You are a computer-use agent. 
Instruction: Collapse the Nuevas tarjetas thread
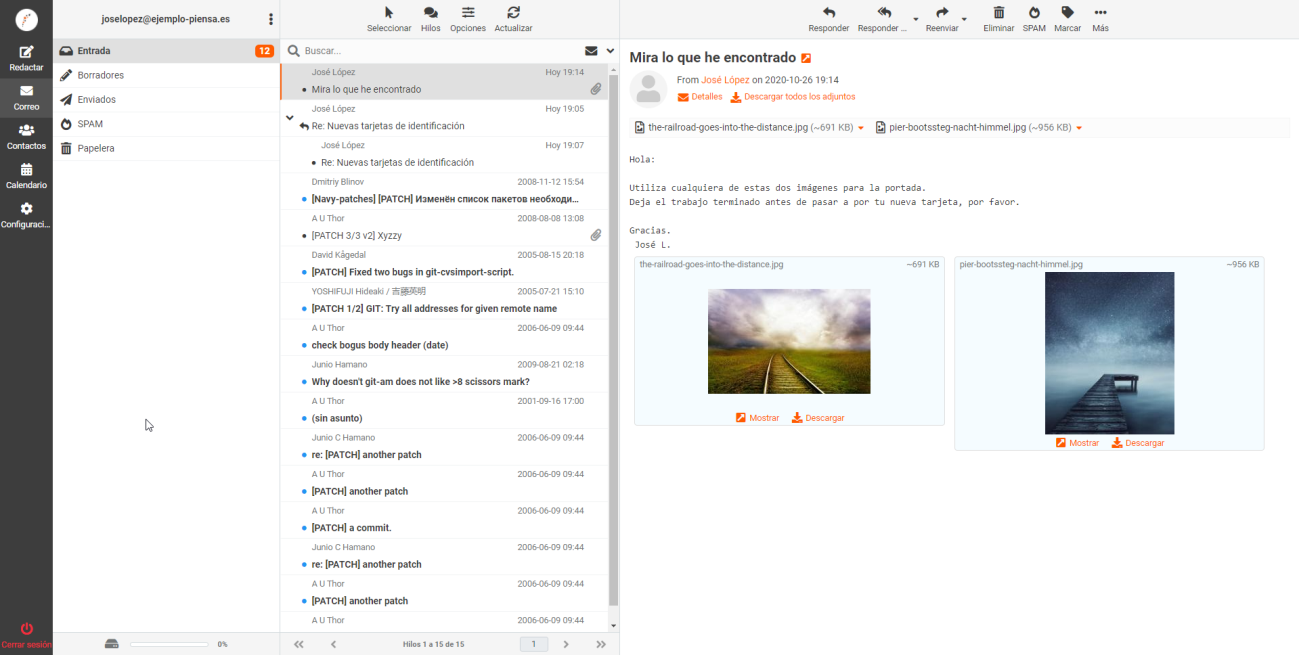click(290, 118)
